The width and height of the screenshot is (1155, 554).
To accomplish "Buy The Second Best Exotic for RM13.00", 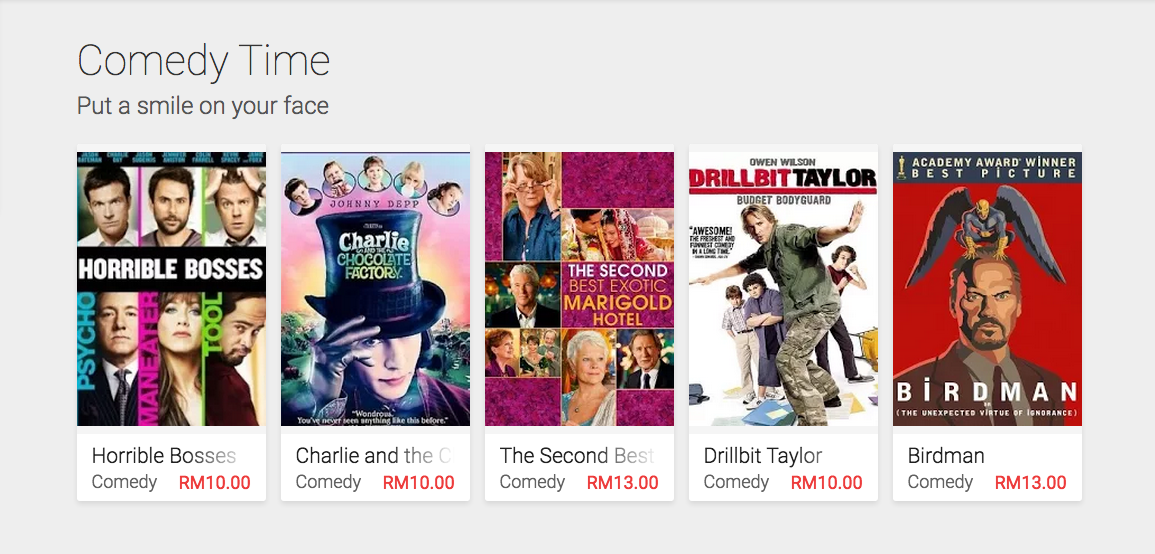I will click(x=622, y=483).
